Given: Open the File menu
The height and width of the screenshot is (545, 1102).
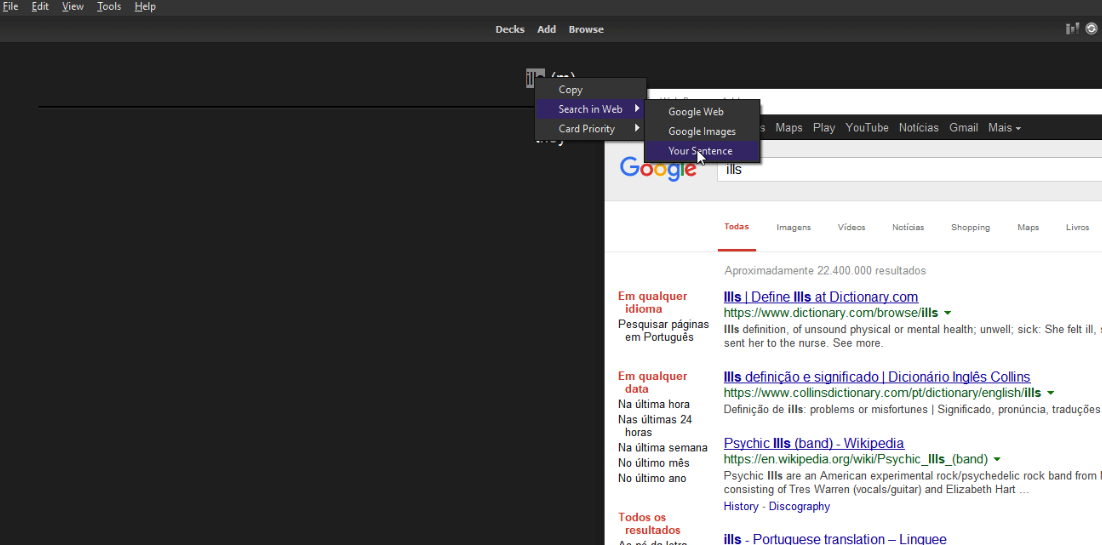Looking at the screenshot, I should click(11, 6).
